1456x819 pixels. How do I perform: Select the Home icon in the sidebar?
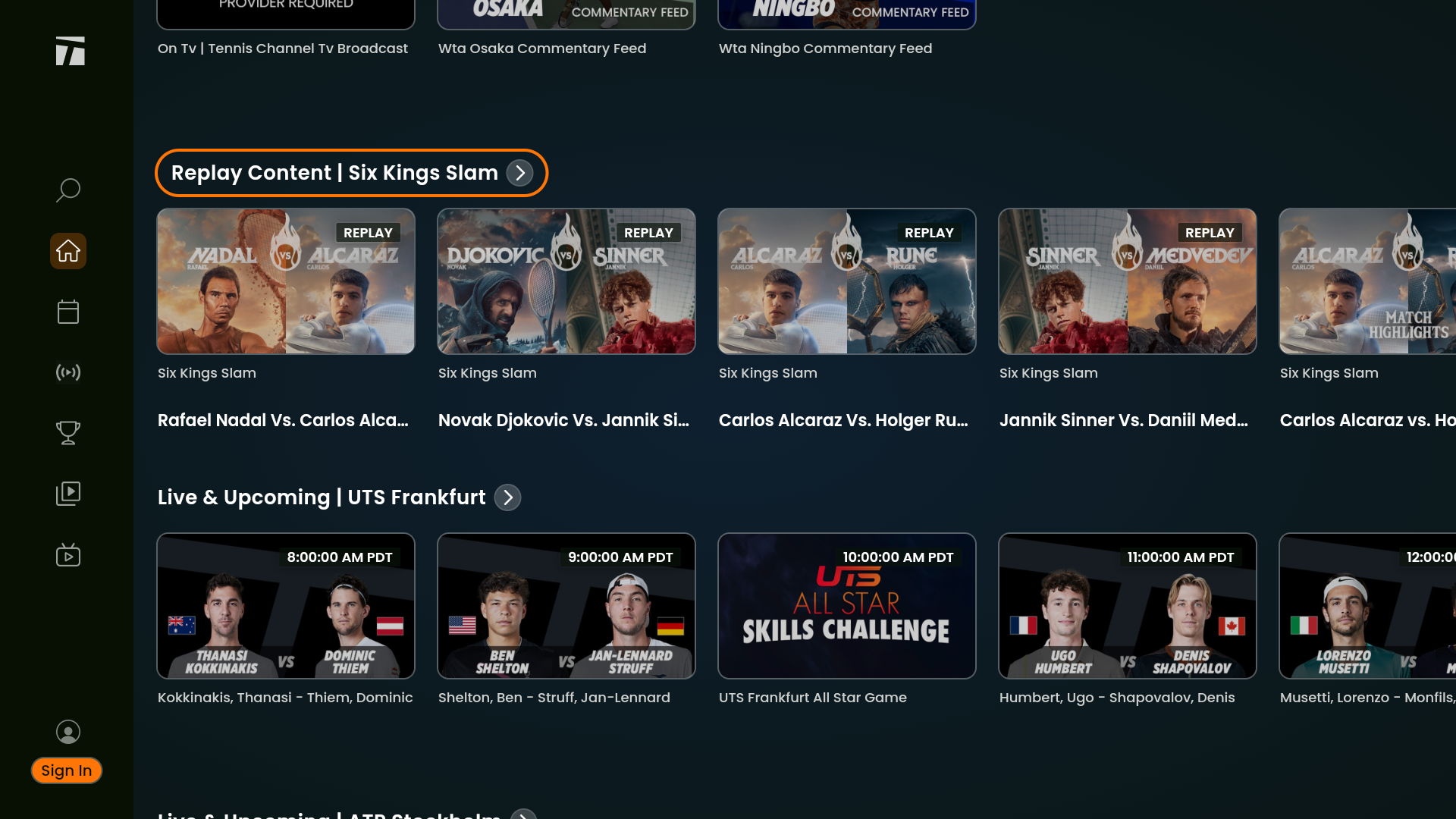click(67, 251)
